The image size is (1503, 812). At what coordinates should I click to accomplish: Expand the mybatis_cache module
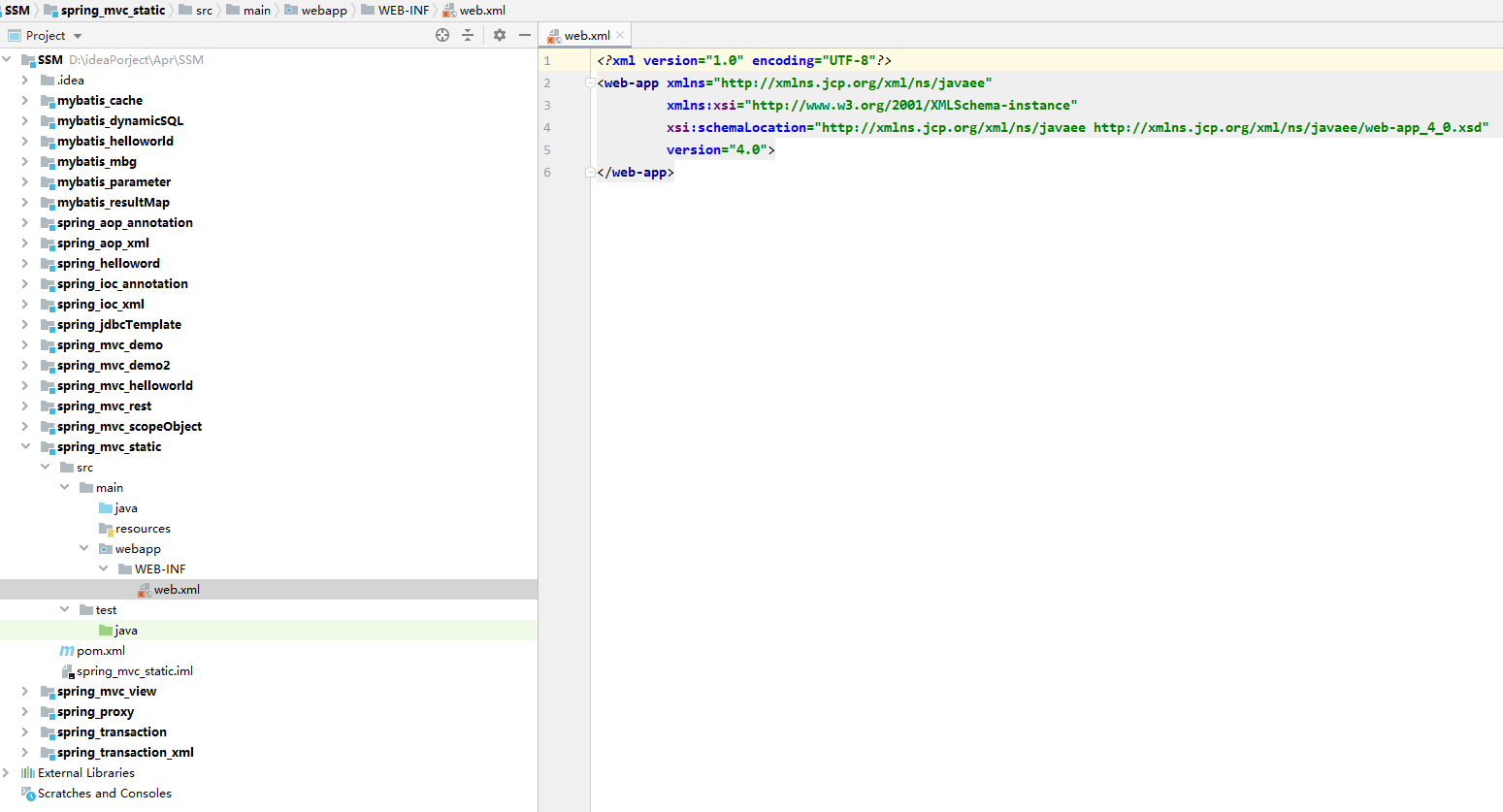(x=25, y=100)
